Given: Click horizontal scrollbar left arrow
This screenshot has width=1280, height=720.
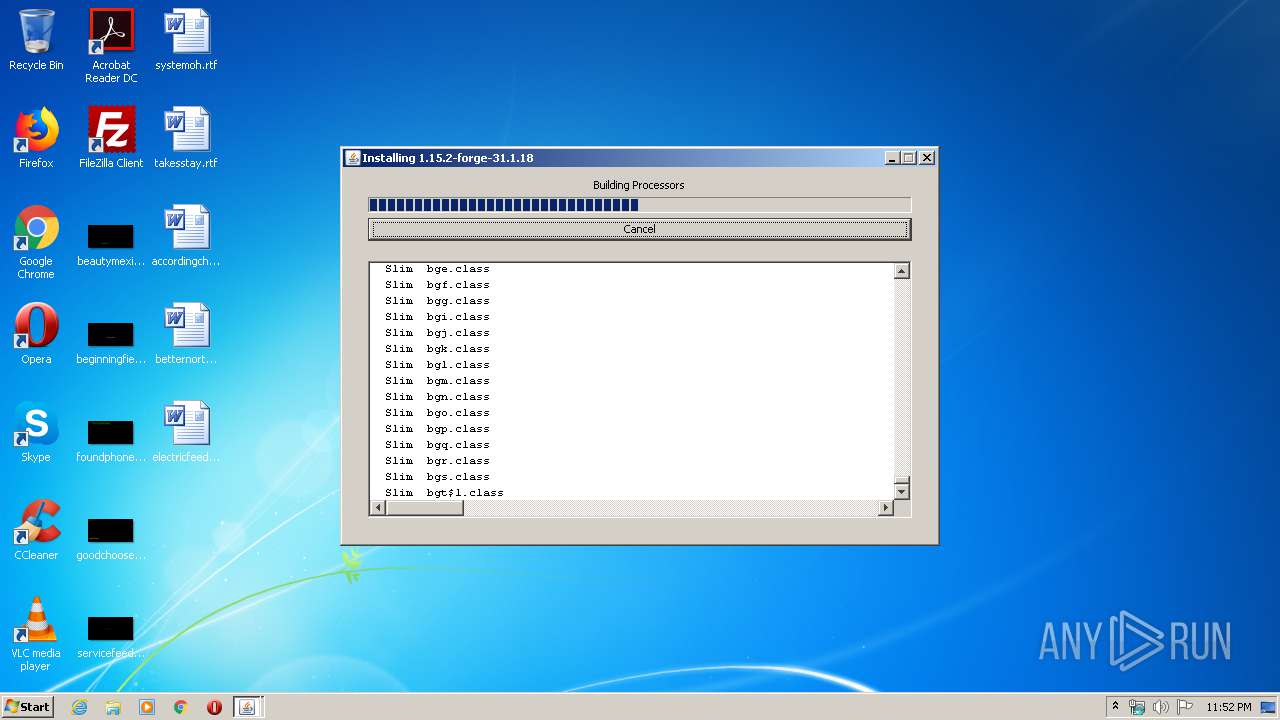Looking at the screenshot, I should (x=377, y=508).
